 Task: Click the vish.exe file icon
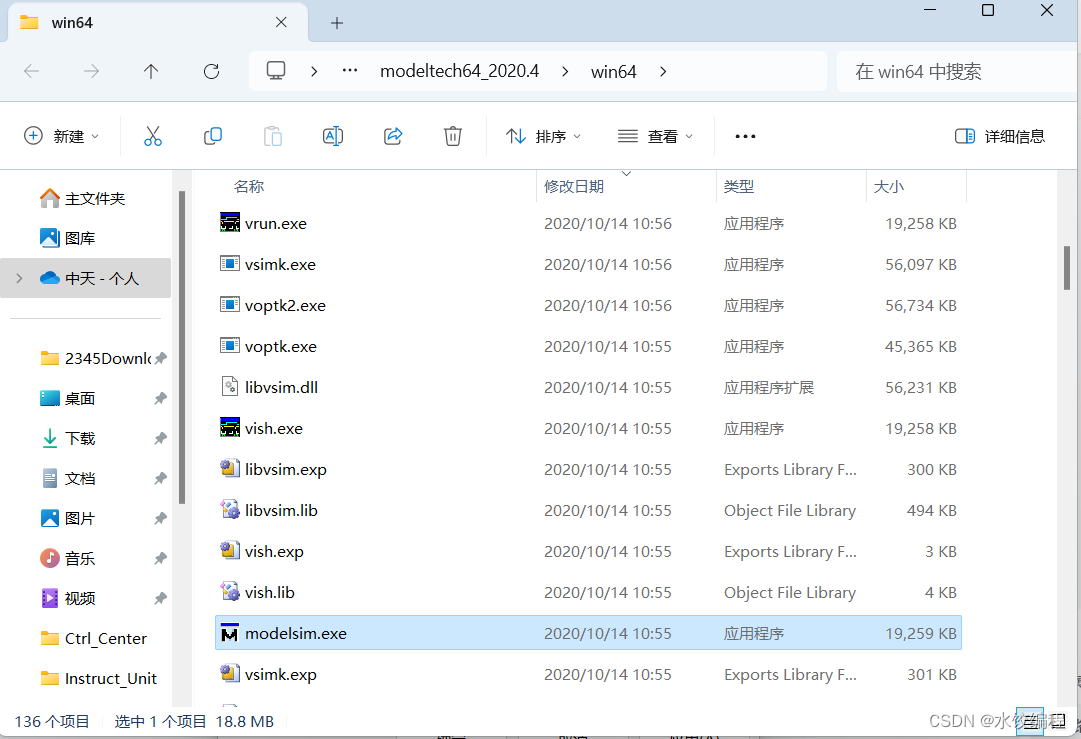pyautogui.click(x=230, y=427)
